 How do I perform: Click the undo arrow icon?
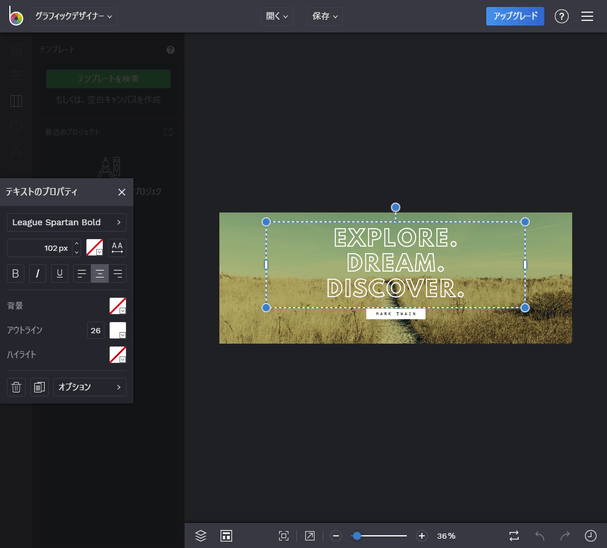tap(540, 536)
